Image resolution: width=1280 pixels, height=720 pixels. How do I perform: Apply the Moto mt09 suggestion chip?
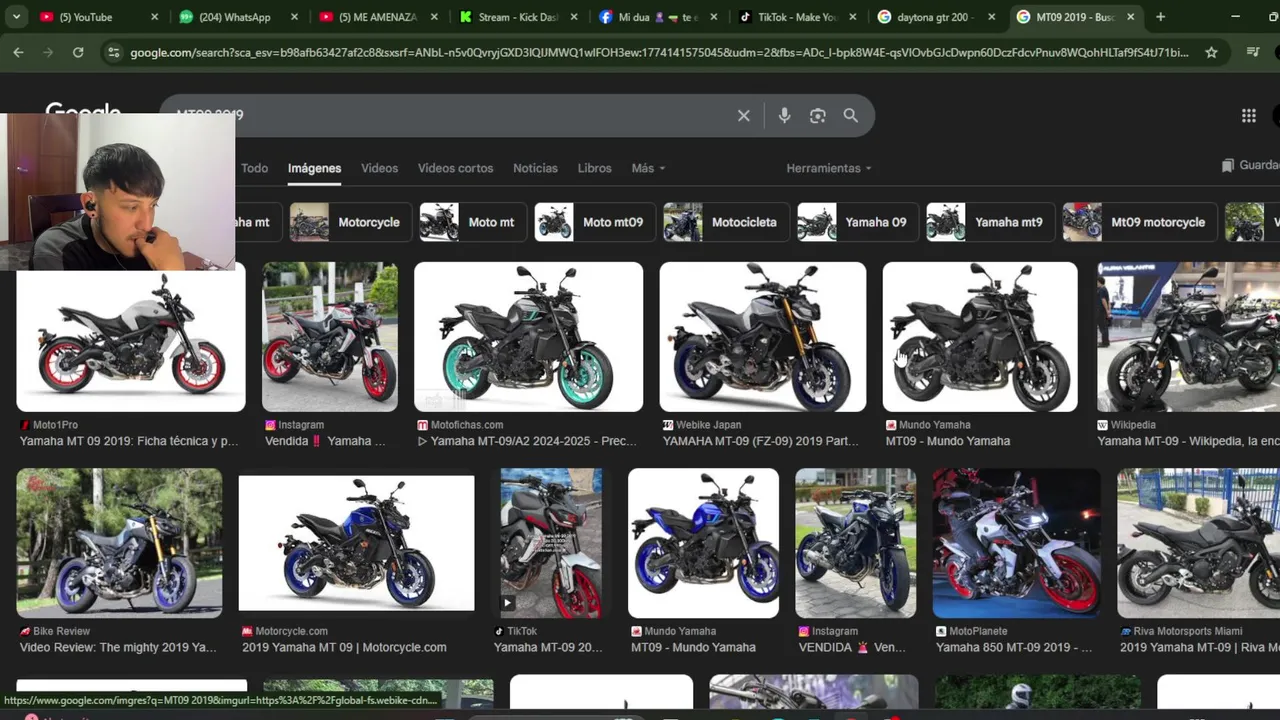(x=593, y=222)
